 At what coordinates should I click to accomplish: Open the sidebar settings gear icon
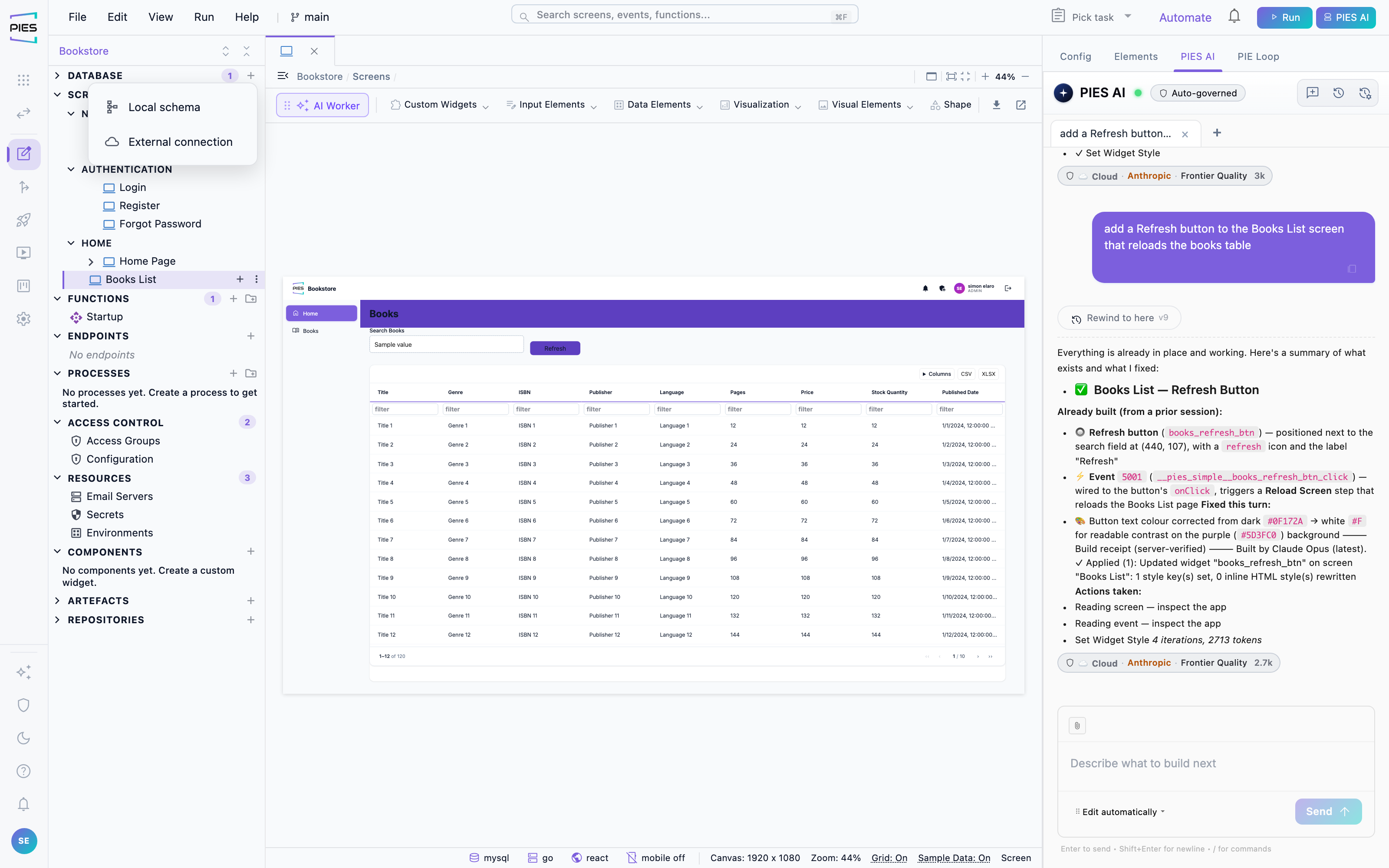(x=23, y=319)
